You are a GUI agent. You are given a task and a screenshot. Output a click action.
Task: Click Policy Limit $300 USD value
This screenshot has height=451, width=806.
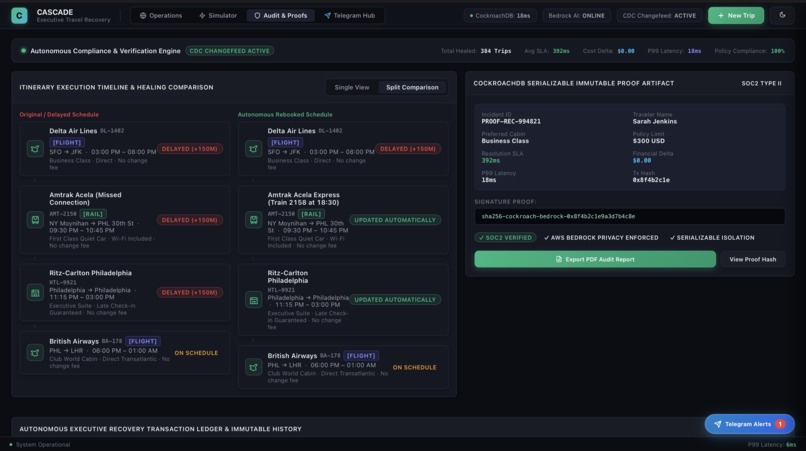(649, 141)
